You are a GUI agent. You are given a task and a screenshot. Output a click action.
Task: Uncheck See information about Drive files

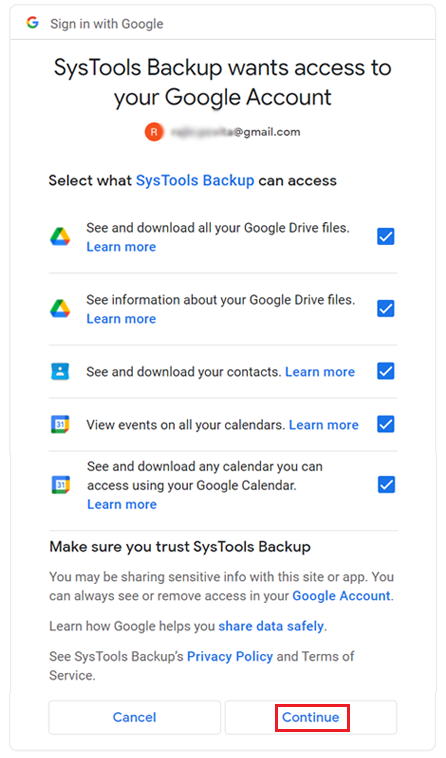(386, 308)
